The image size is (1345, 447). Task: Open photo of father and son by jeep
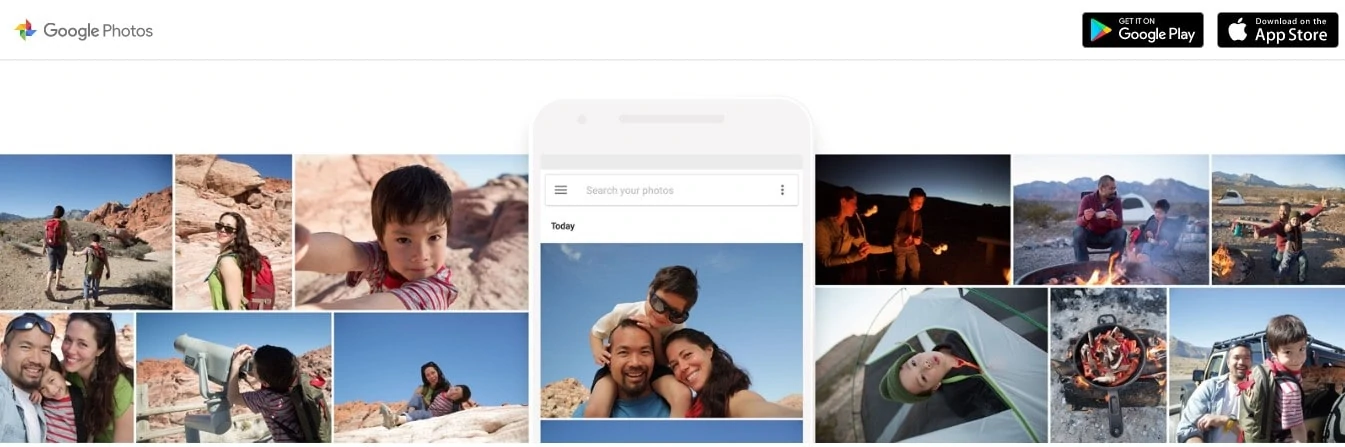[x=1257, y=366]
